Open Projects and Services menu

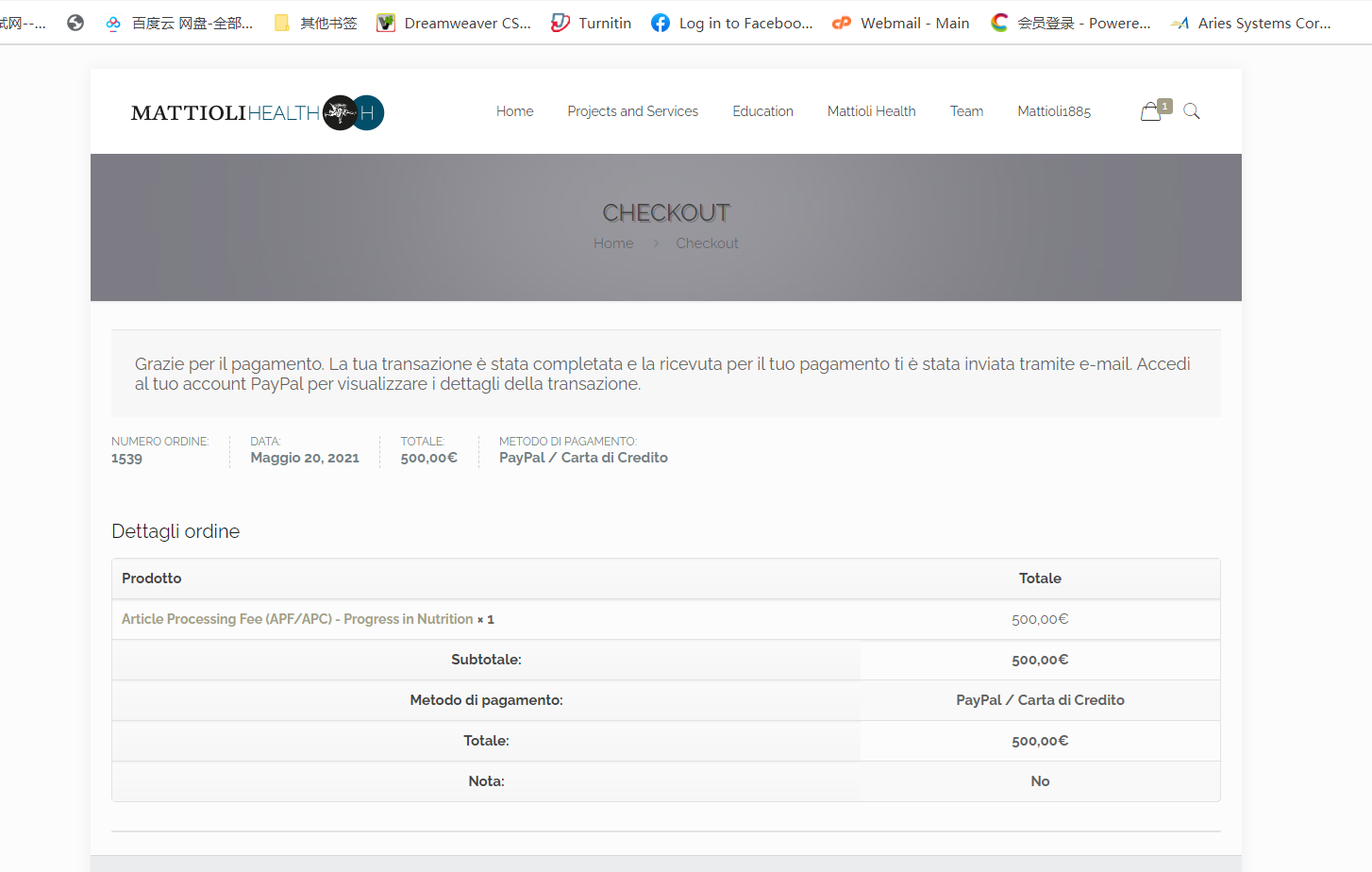tap(632, 111)
